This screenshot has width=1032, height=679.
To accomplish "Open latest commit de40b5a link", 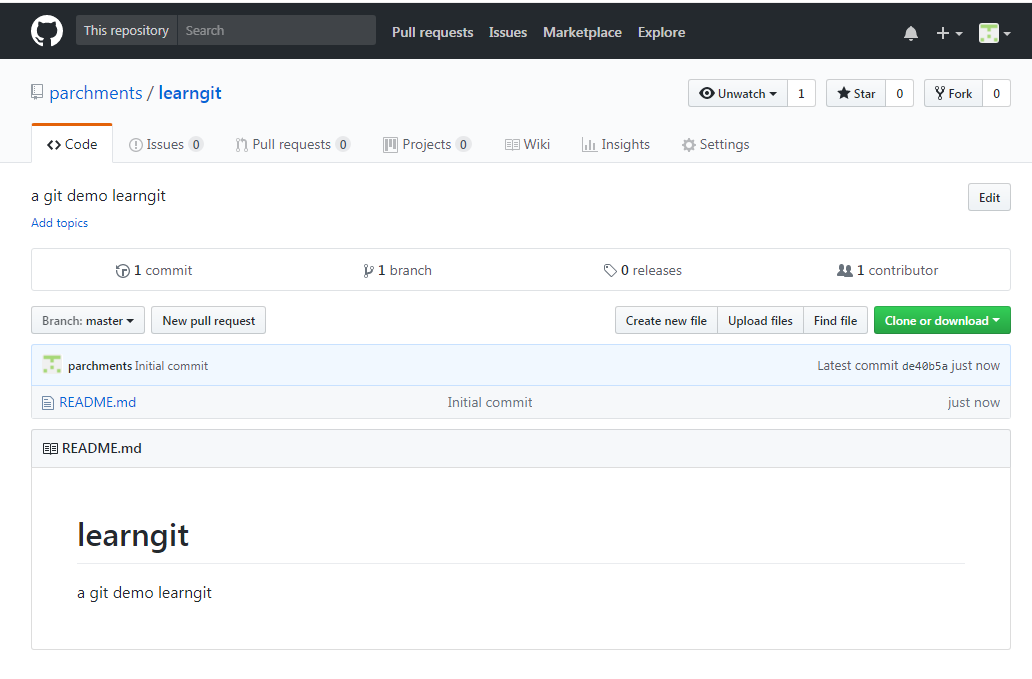I will pyautogui.click(x=925, y=366).
